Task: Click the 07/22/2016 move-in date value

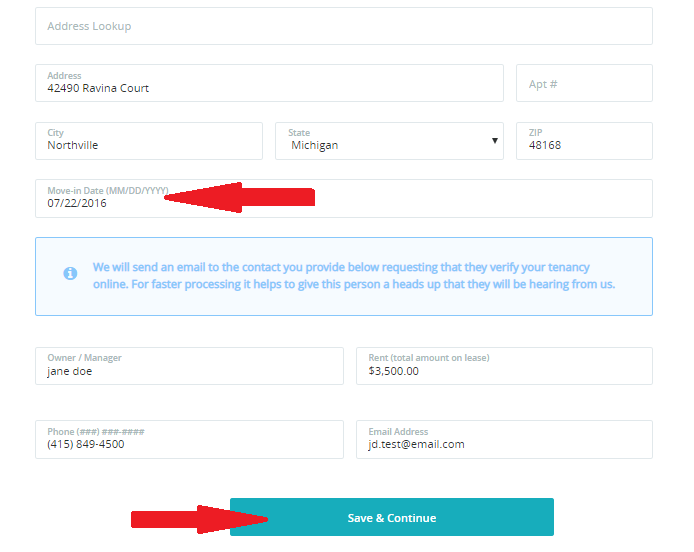Action: point(77,203)
